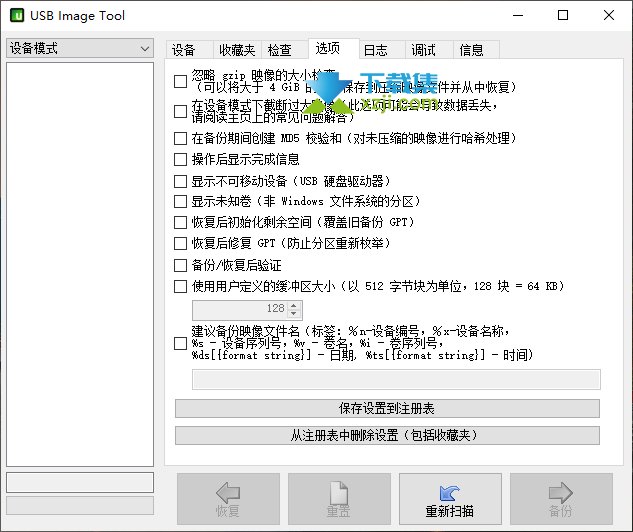Click the backup filename pattern text field
633x532 pixels.
coord(396,379)
